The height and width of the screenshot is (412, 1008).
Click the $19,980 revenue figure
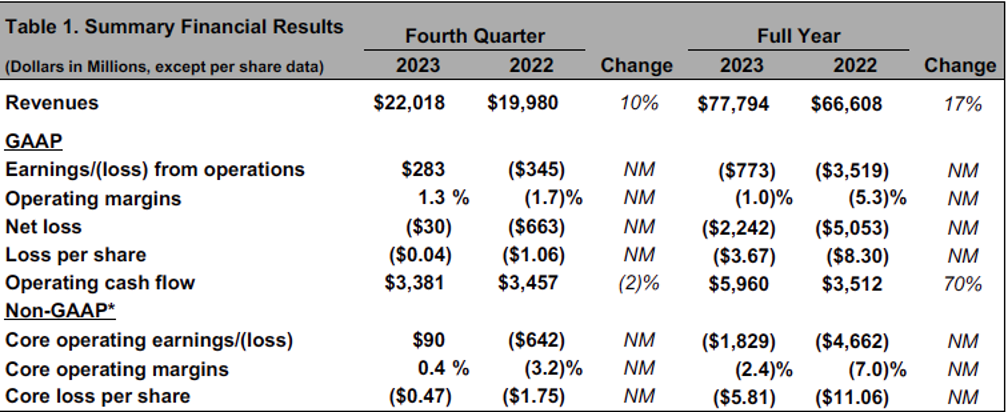pos(523,103)
